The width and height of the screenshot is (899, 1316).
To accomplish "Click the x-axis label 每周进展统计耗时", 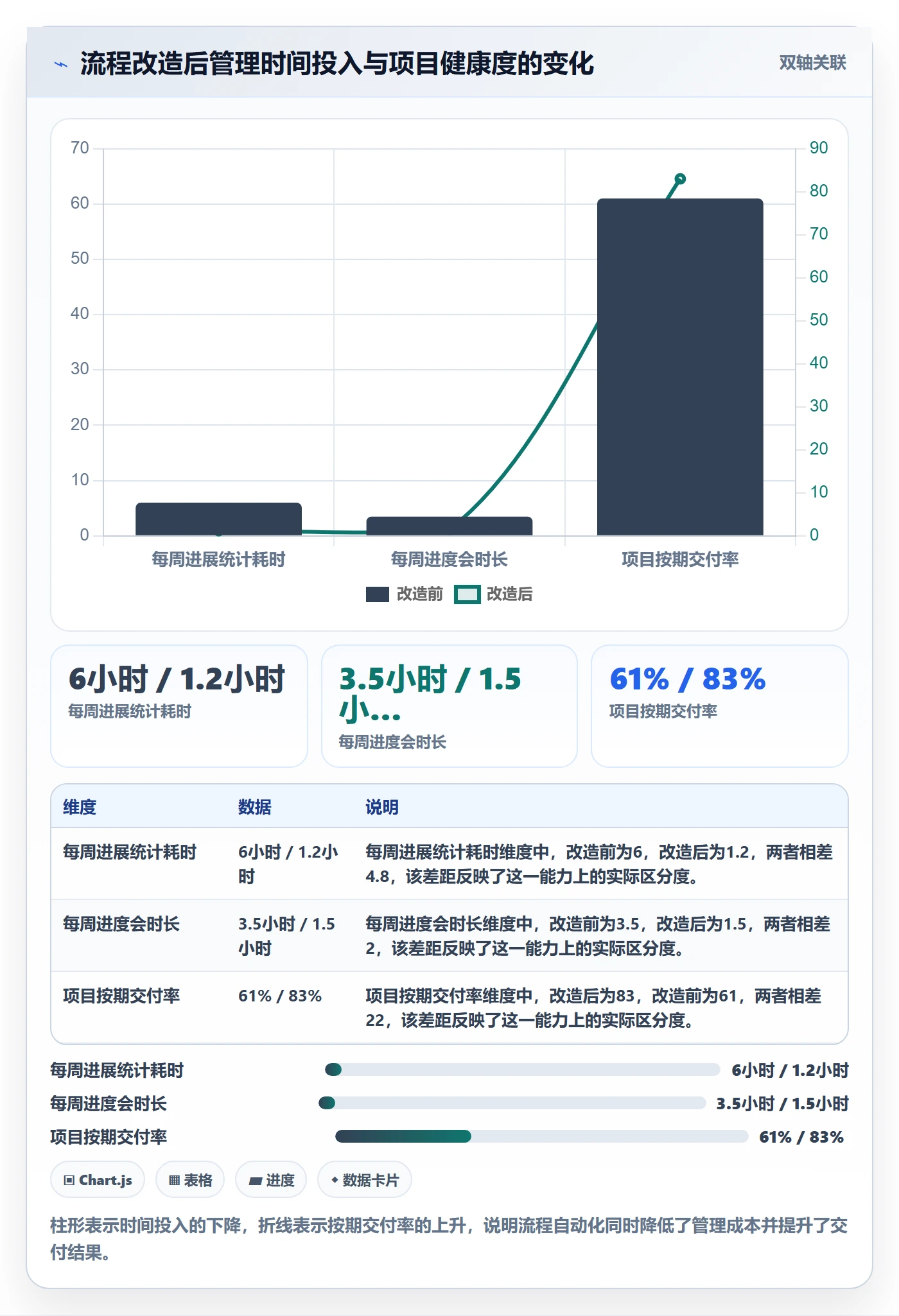I will pos(218,560).
